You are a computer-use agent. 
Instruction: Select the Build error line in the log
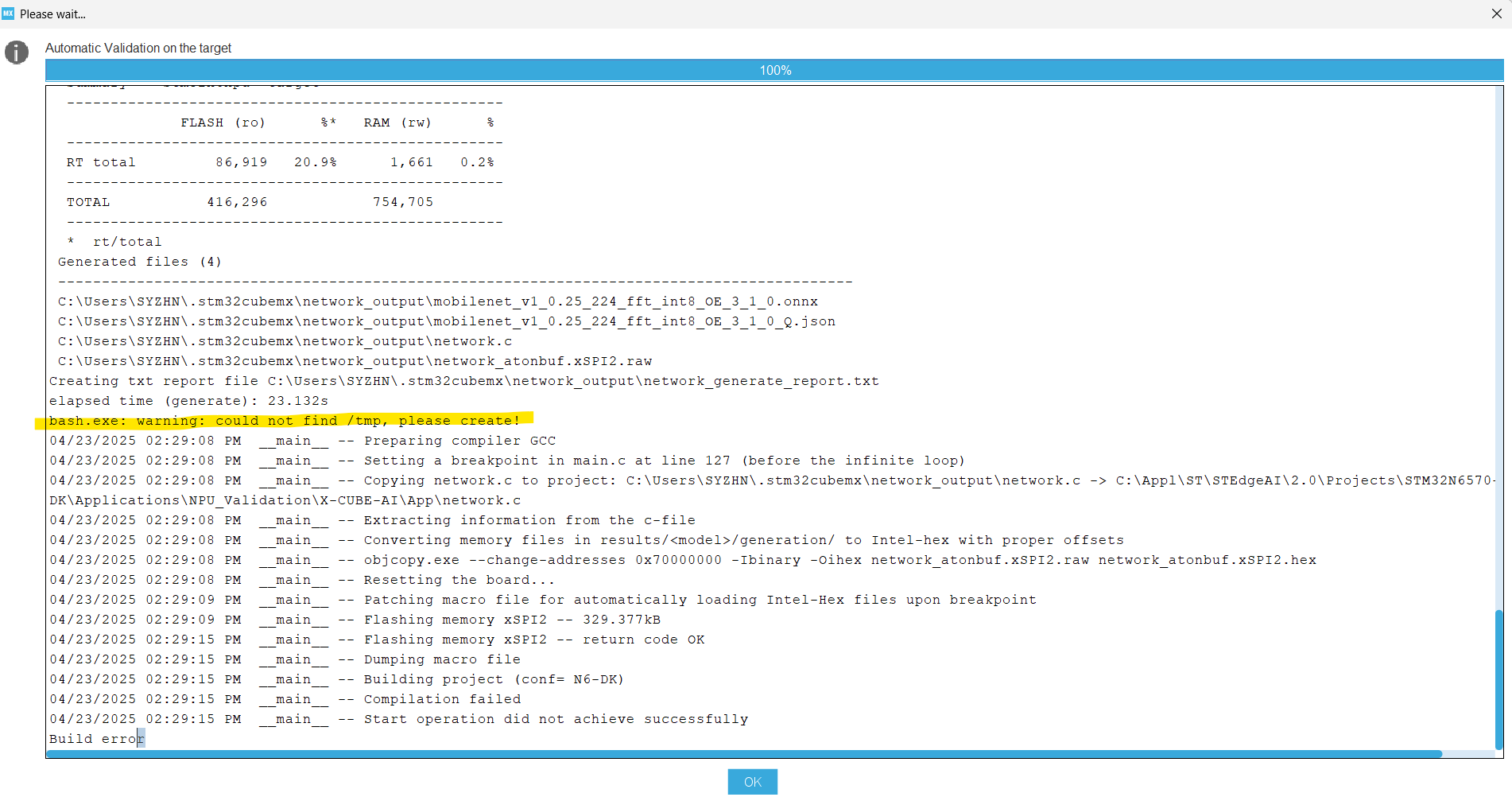pos(95,738)
